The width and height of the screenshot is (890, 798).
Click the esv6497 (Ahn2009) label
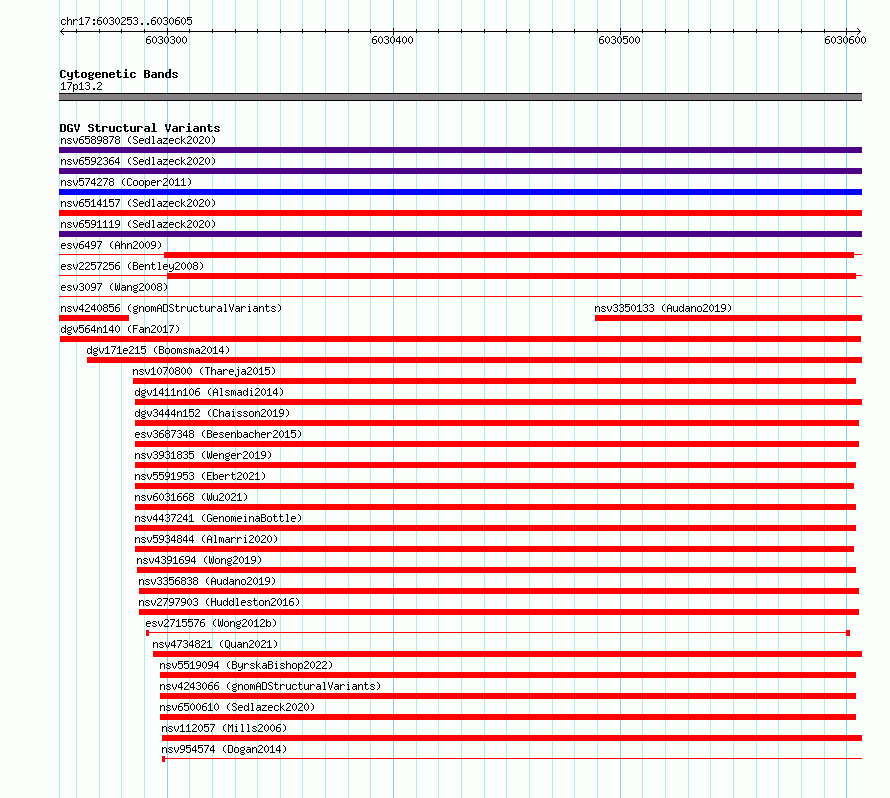111,245
